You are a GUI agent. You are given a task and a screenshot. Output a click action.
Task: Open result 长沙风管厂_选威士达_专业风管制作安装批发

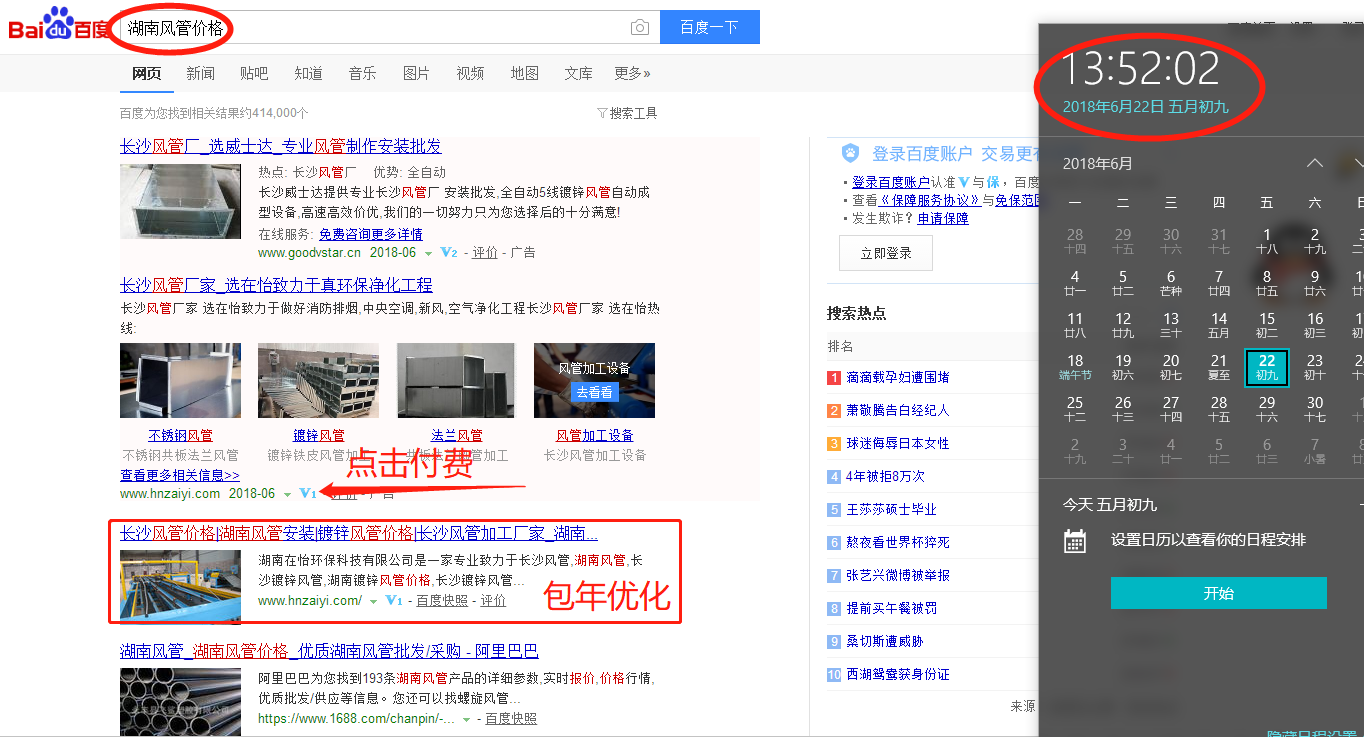click(x=280, y=146)
